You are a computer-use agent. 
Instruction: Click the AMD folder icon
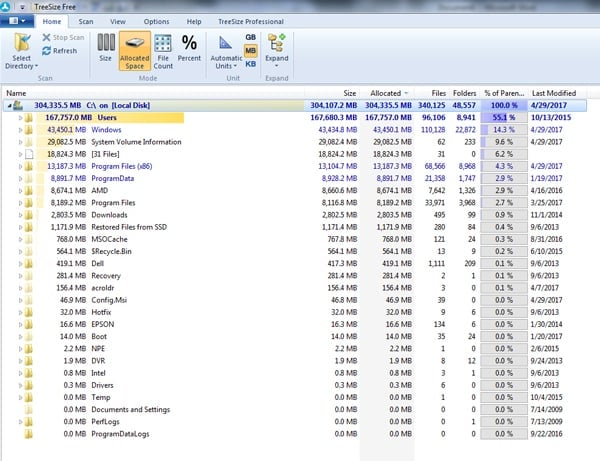tap(29, 191)
